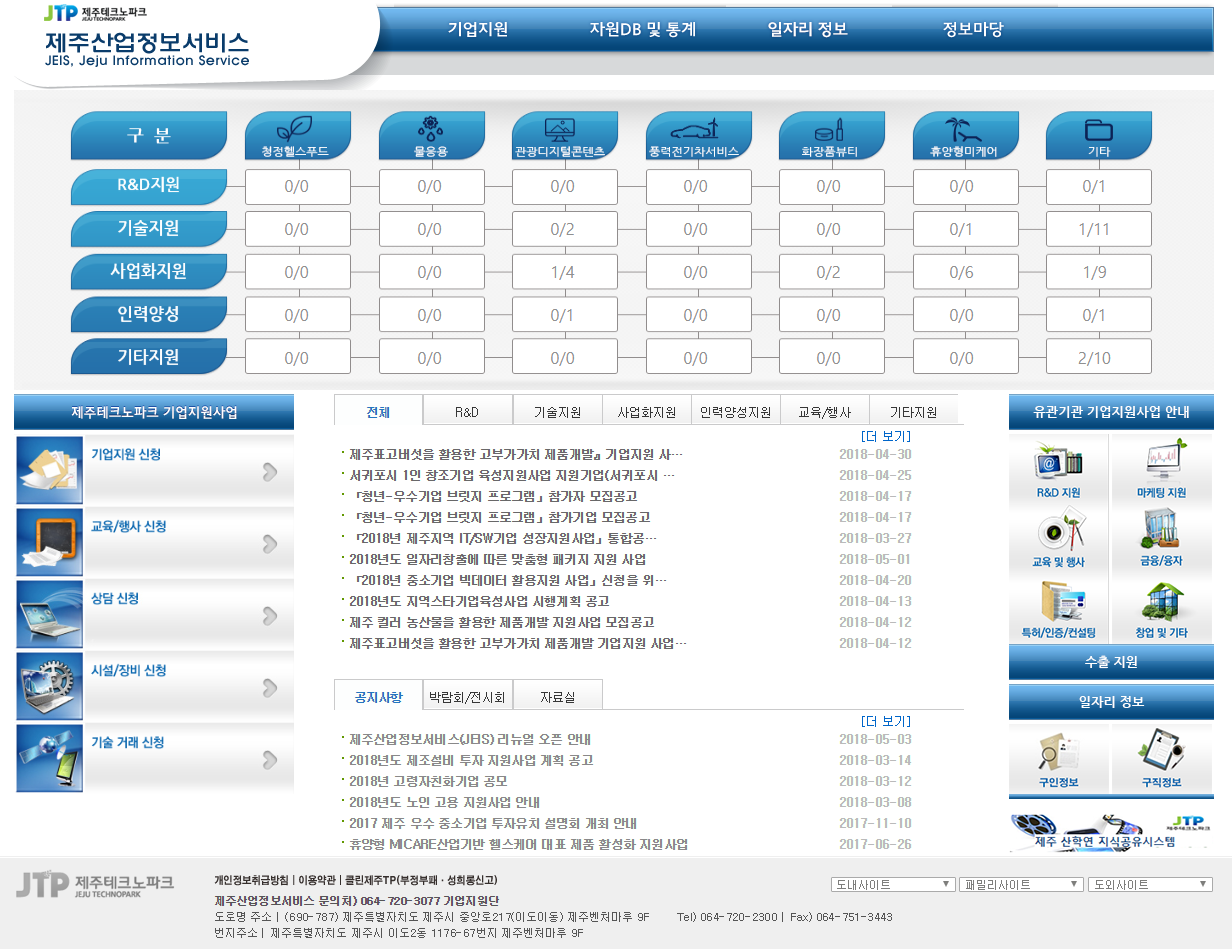This screenshot has width=1232, height=949.
Task: Click the 수출 지원 button
Action: [1111, 662]
